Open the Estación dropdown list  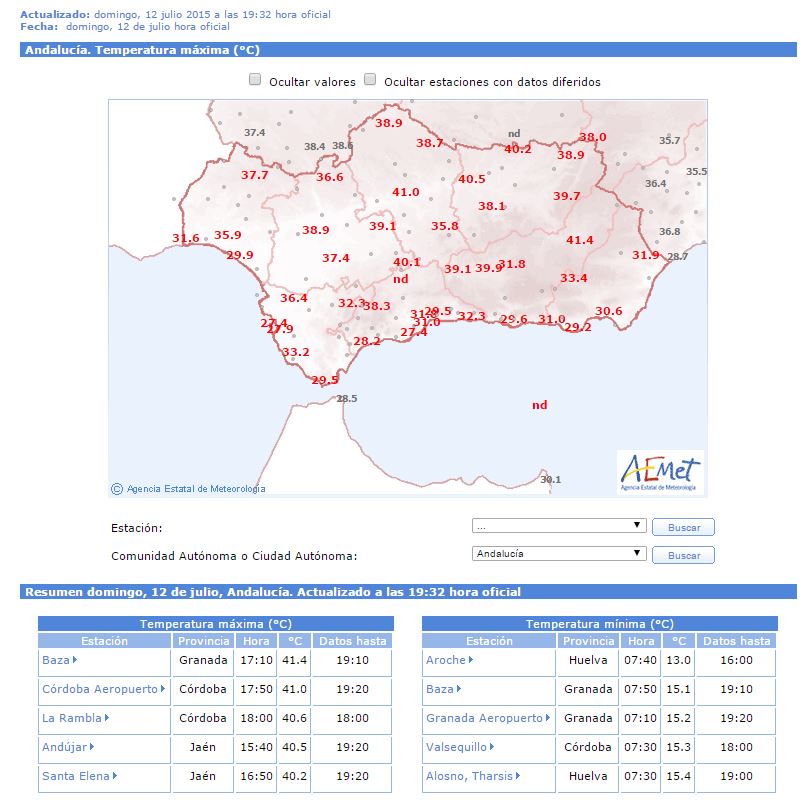559,525
